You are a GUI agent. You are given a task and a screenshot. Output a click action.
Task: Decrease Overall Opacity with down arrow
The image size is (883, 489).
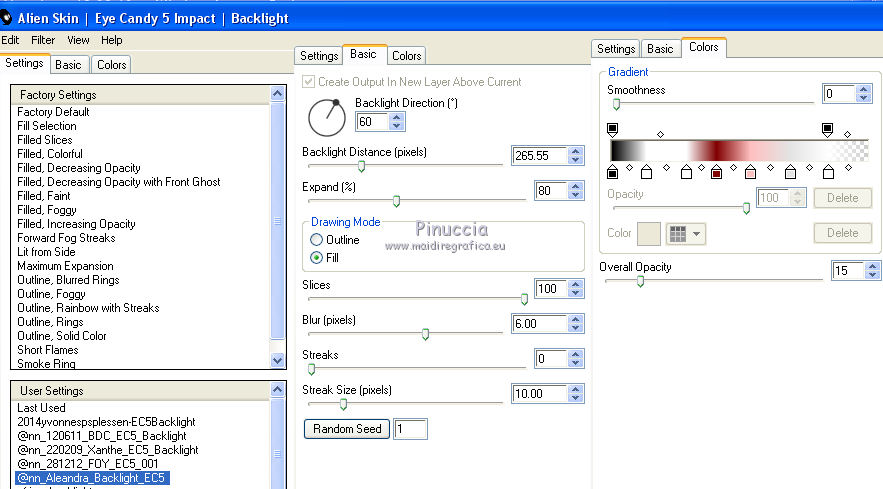[872, 274]
